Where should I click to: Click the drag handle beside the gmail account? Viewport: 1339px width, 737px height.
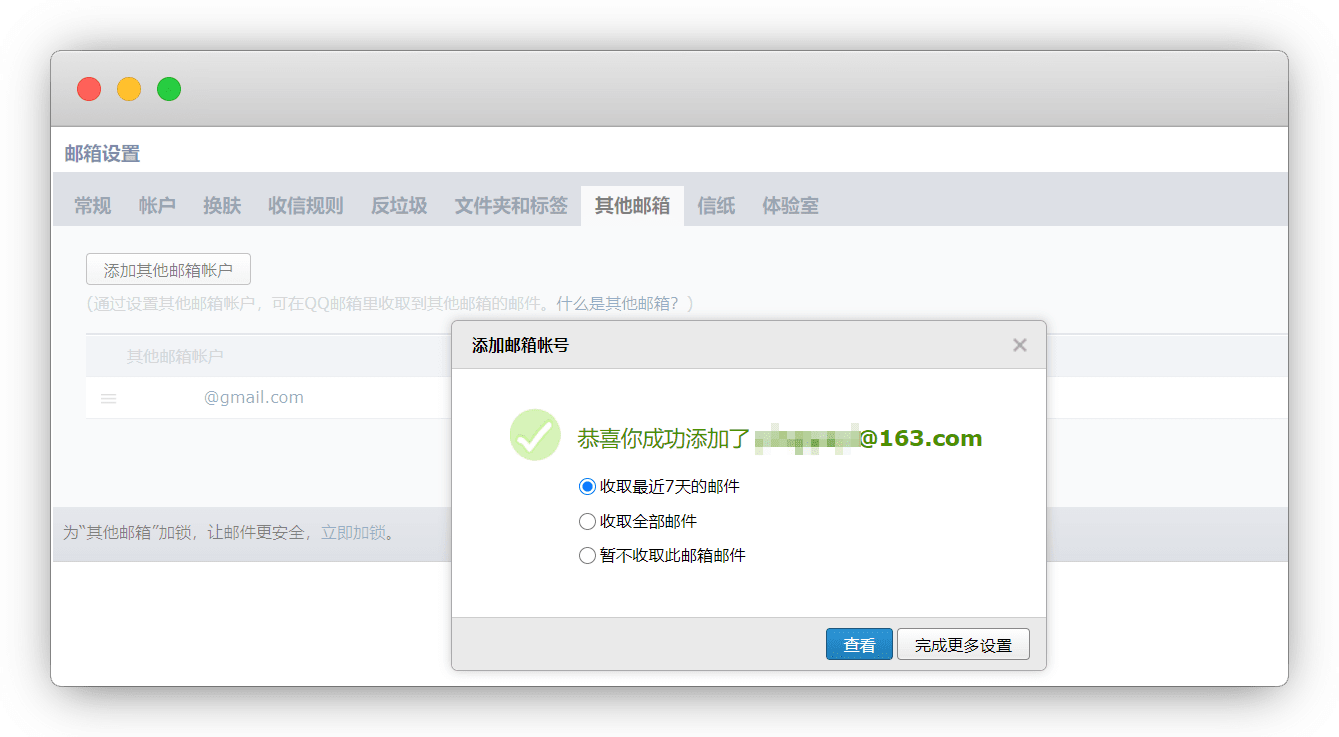click(x=109, y=398)
